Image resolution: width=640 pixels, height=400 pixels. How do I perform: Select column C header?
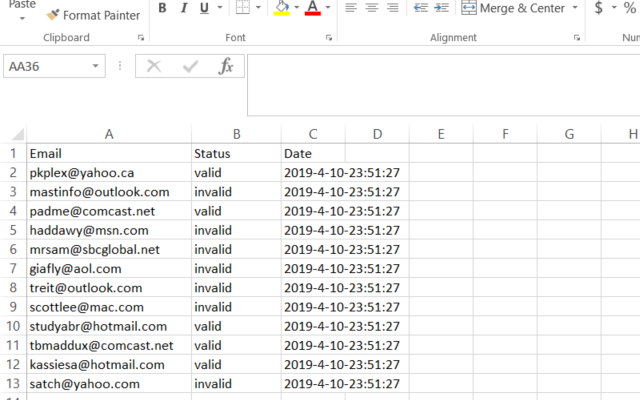tap(313, 134)
